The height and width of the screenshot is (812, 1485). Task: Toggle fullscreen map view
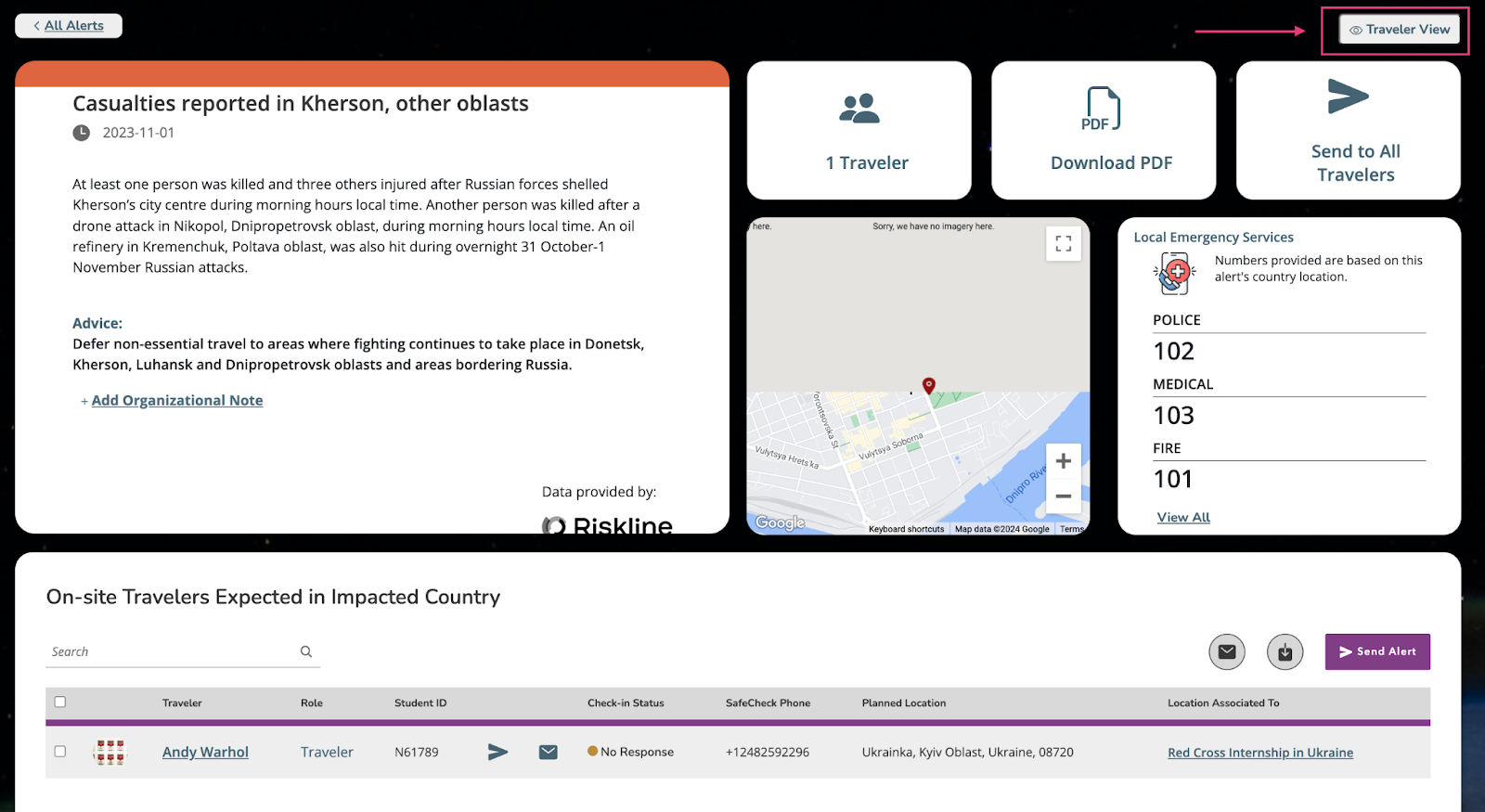click(1064, 244)
